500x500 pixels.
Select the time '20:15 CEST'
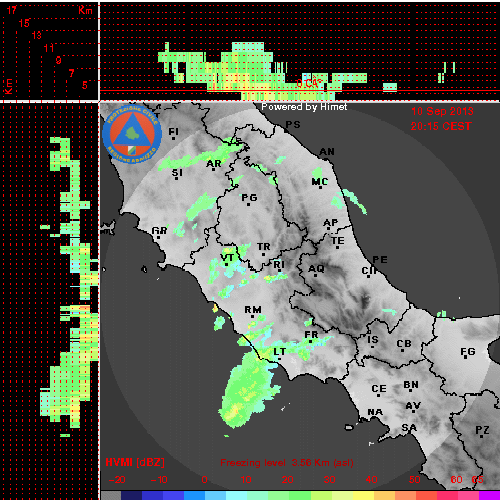coord(441,126)
